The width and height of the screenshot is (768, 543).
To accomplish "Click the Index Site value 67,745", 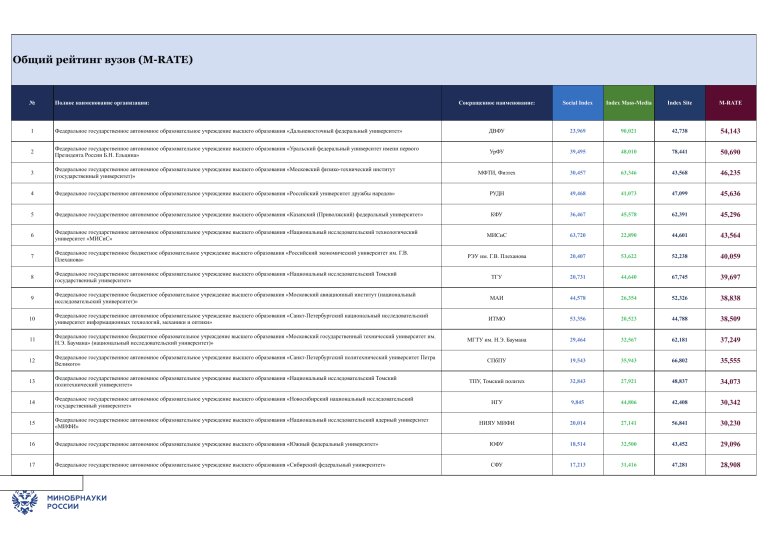I will (x=679, y=277).
